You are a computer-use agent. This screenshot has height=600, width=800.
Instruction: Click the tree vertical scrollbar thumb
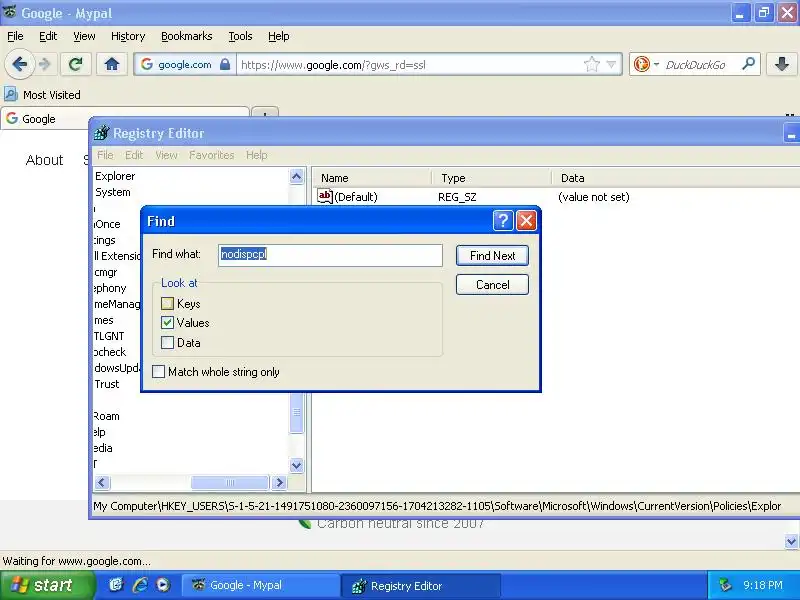pyautogui.click(x=296, y=413)
